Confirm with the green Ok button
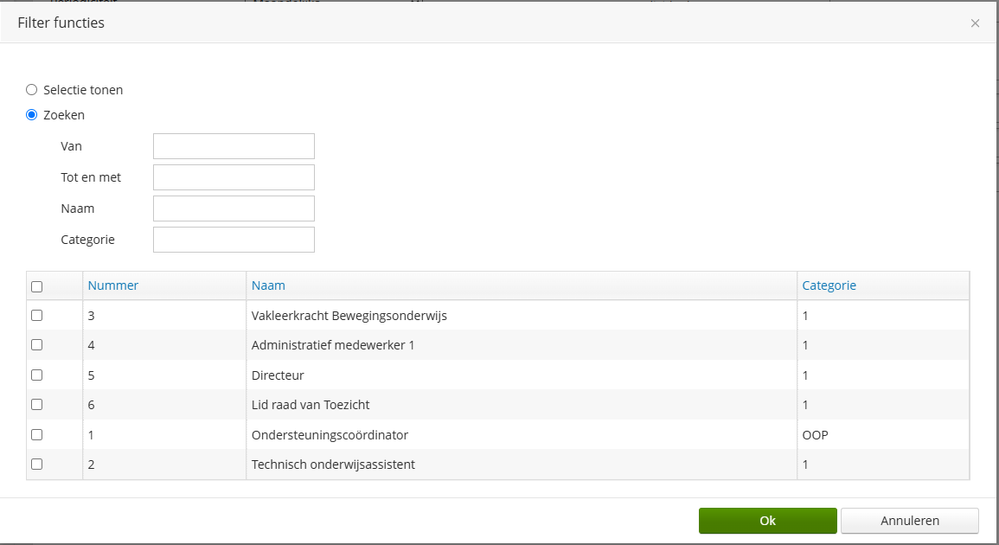 (767, 521)
